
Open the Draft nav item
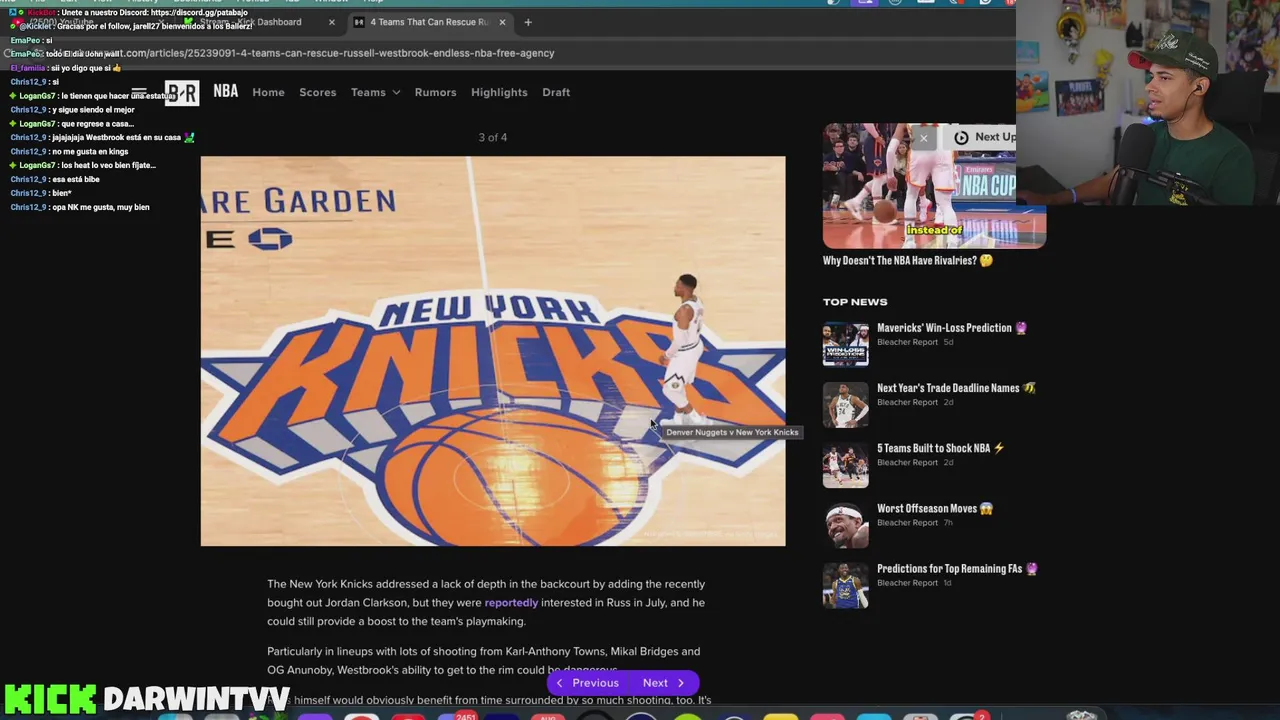click(x=556, y=92)
